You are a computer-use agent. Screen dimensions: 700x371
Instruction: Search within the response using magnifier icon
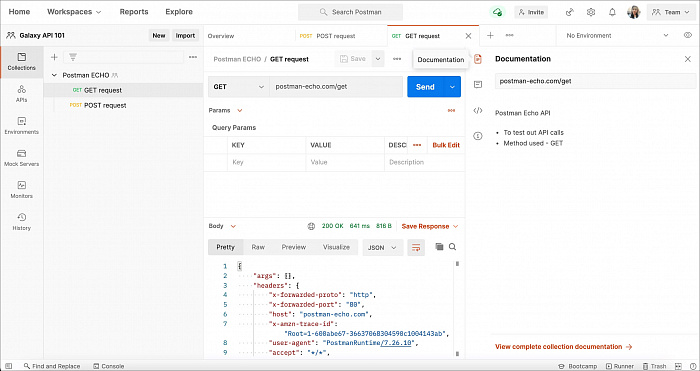[452, 247]
